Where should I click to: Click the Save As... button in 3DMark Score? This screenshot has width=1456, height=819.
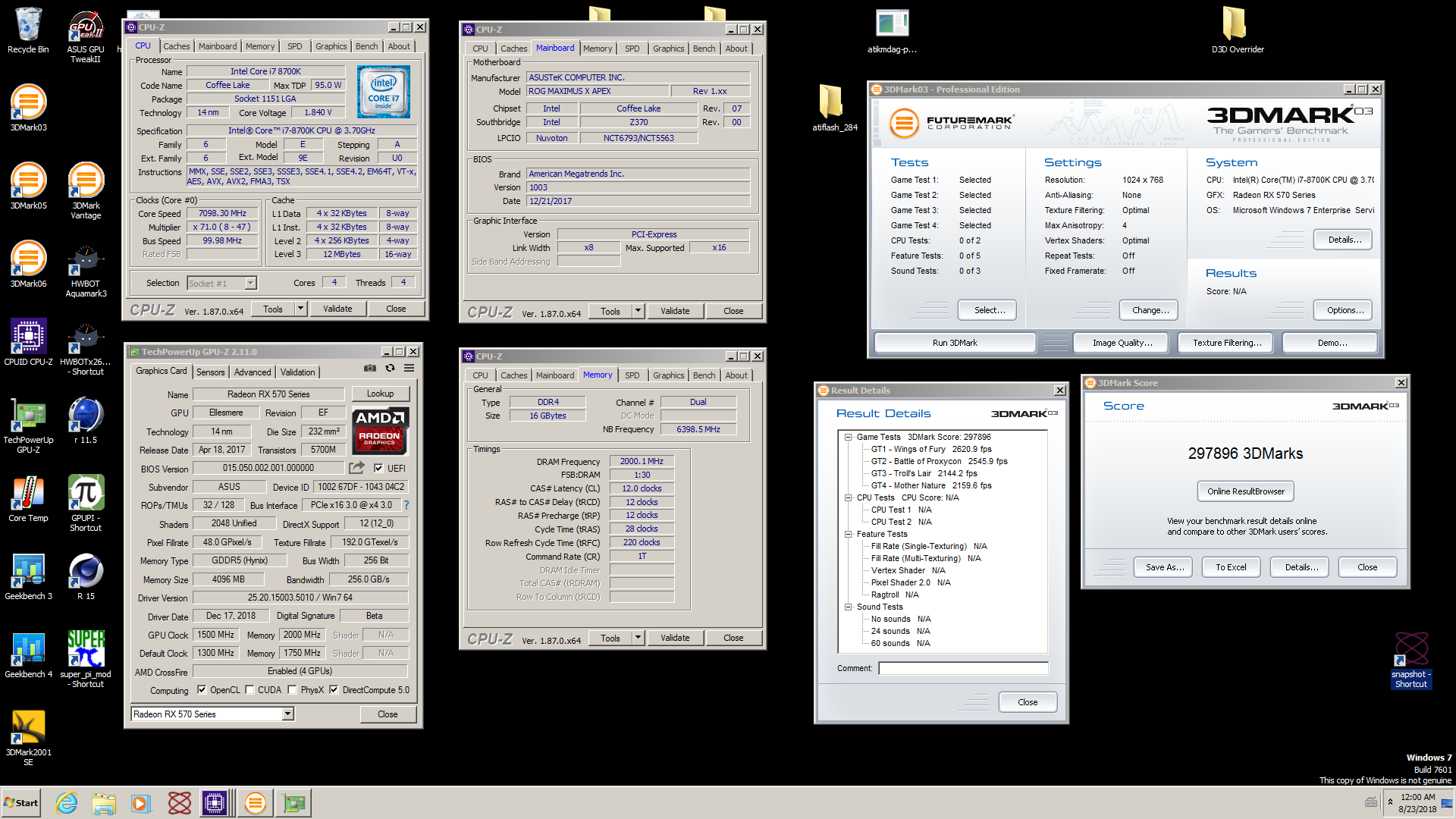[x=1164, y=567]
